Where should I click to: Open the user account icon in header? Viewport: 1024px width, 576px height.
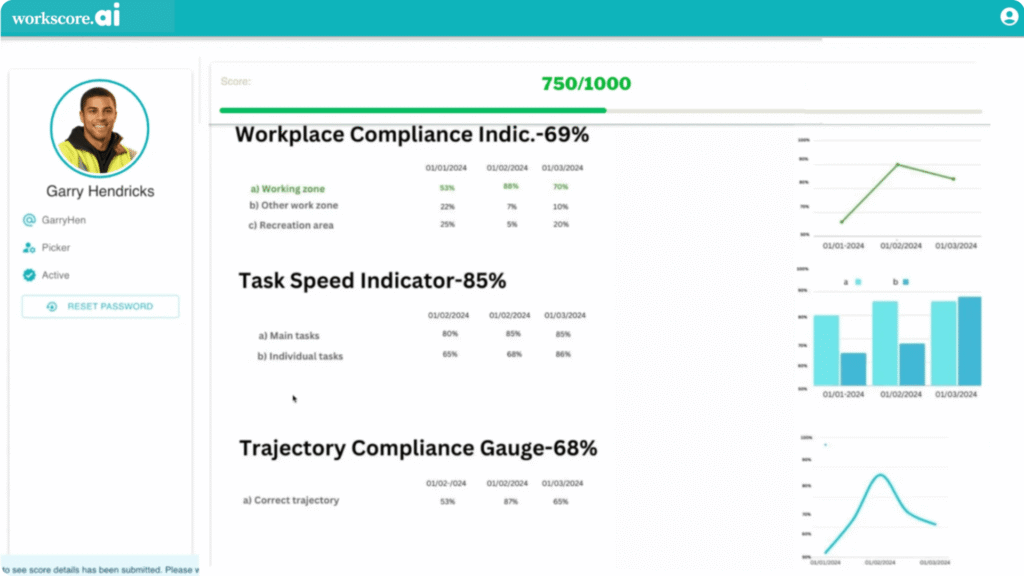coord(1008,17)
